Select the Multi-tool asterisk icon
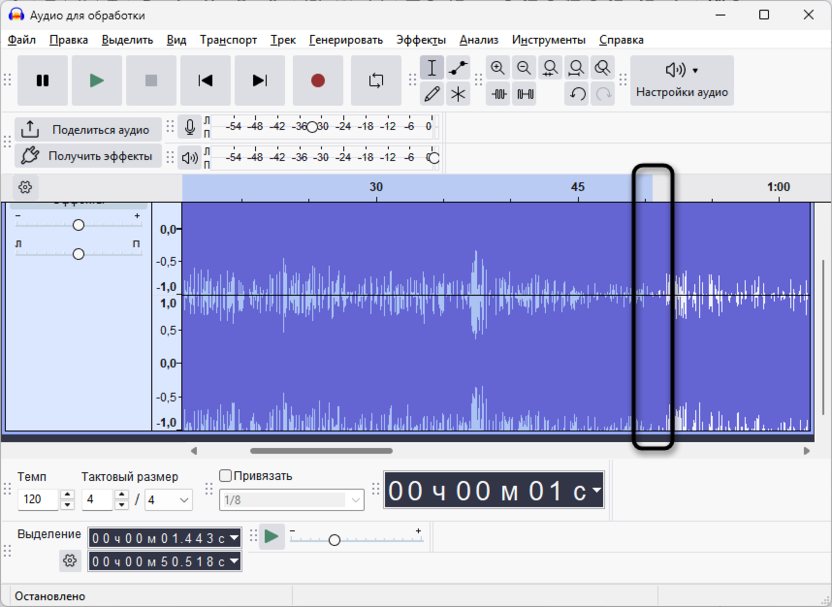Image resolution: width=832 pixels, height=607 pixels. click(x=458, y=94)
